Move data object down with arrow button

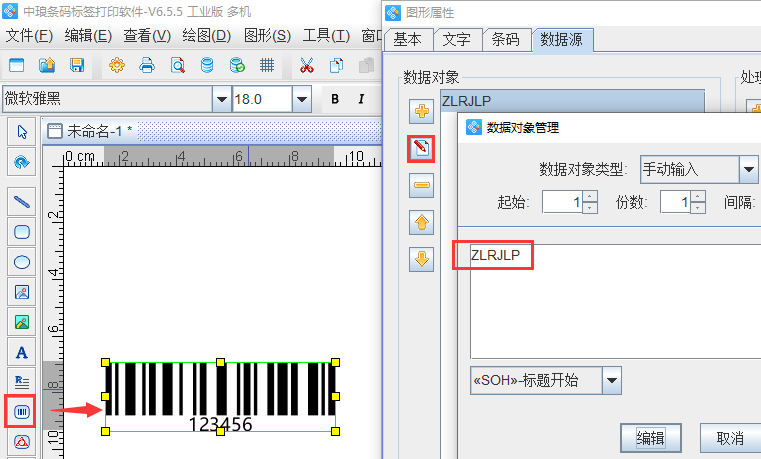click(421, 260)
